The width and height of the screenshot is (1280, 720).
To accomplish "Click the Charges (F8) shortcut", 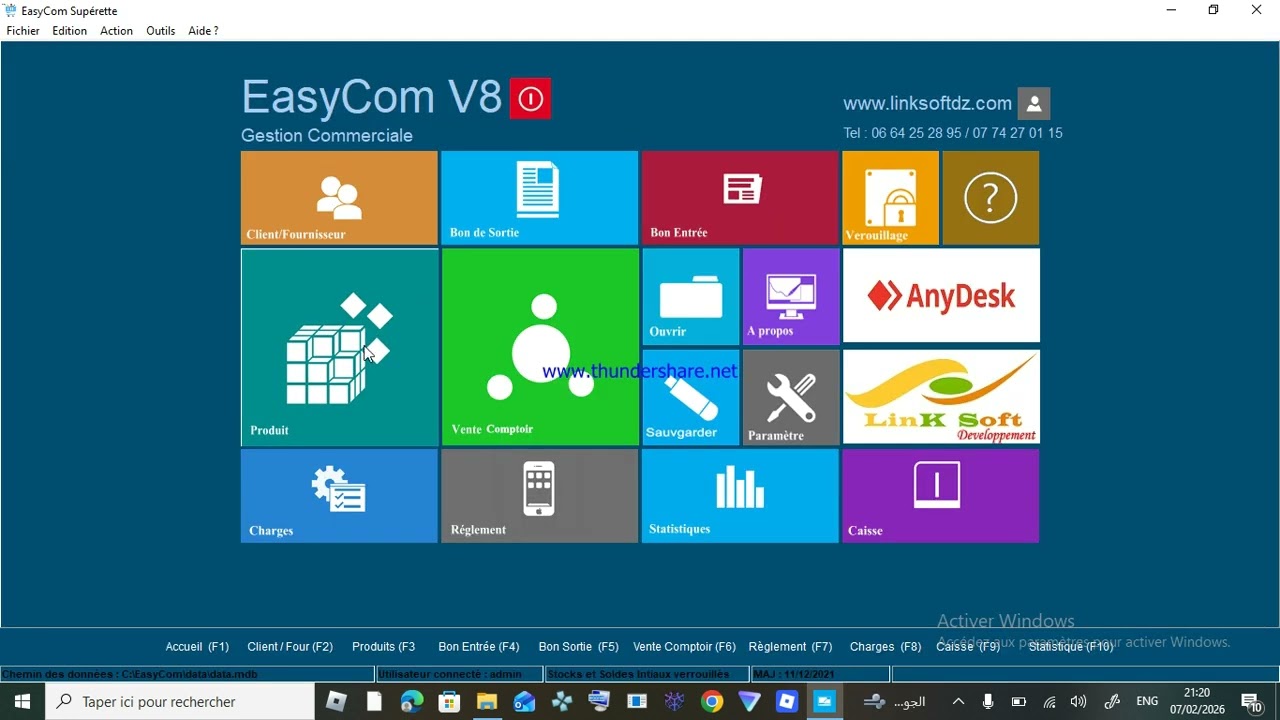I will coord(885,647).
